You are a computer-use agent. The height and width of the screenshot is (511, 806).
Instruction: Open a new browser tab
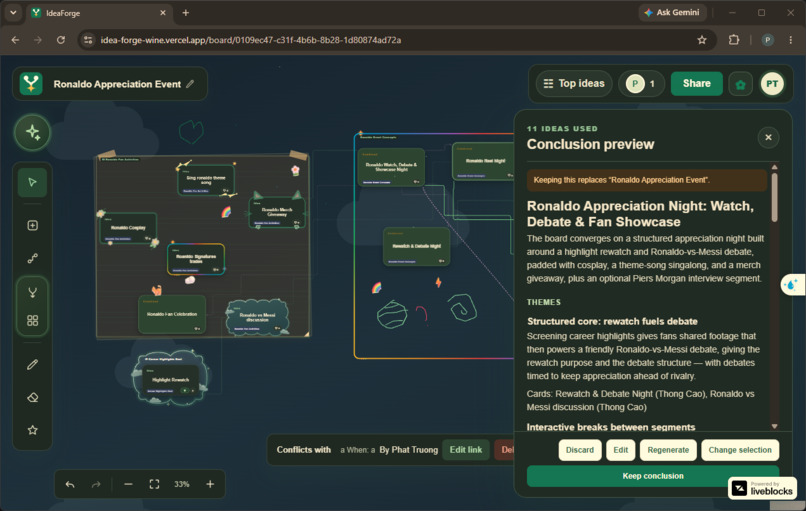pyautogui.click(x=186, y=13)
